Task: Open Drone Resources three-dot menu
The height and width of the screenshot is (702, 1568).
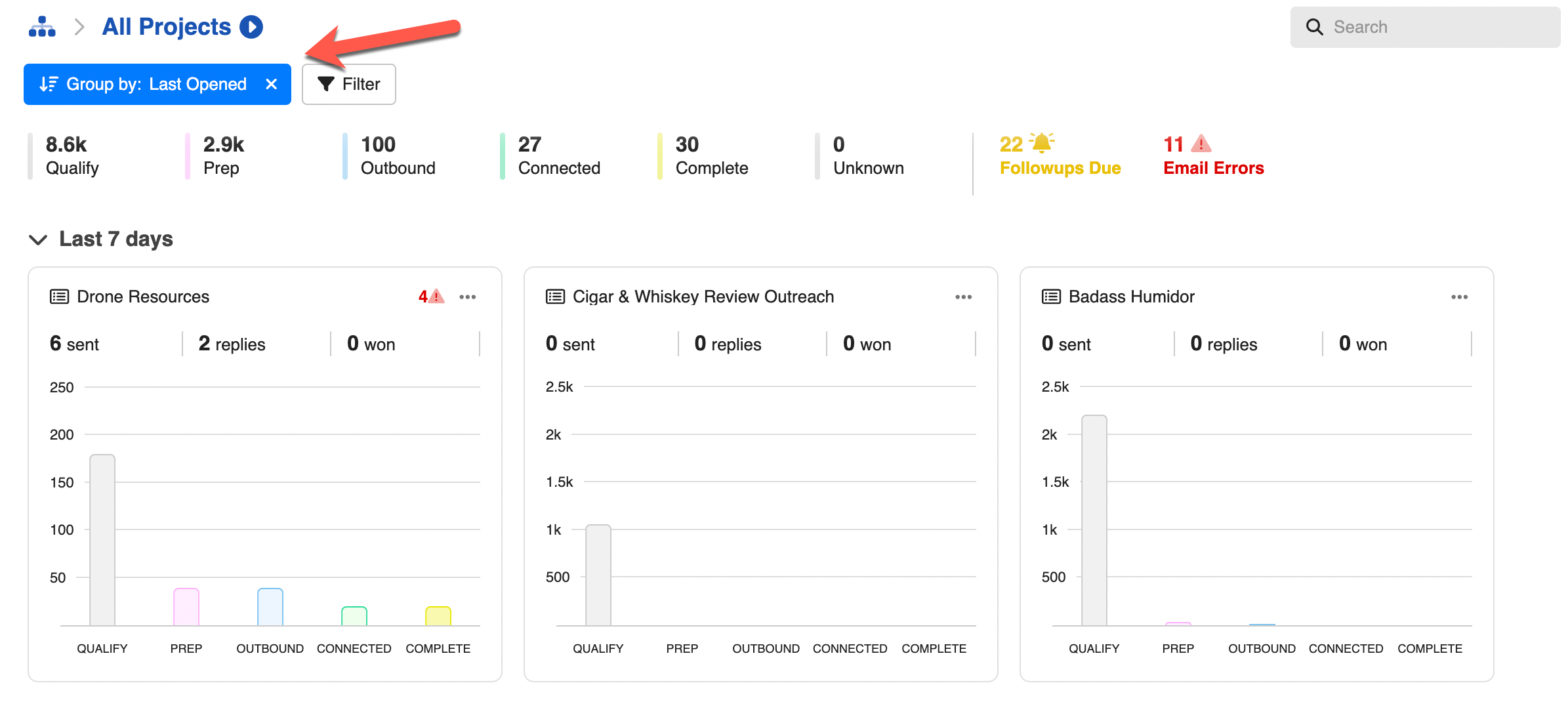Action: (468, 297)
